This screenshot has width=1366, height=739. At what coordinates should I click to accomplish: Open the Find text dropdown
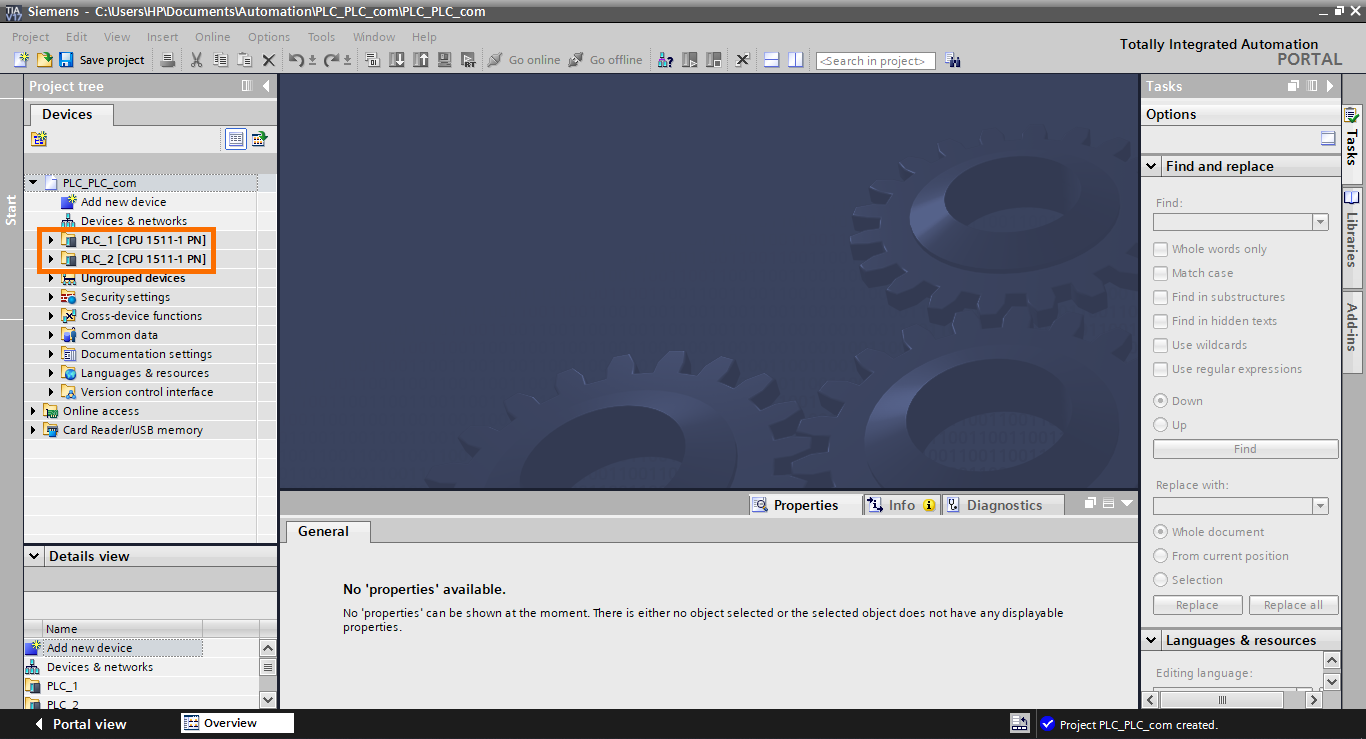pyautogui.click(x=1320, y=222)
